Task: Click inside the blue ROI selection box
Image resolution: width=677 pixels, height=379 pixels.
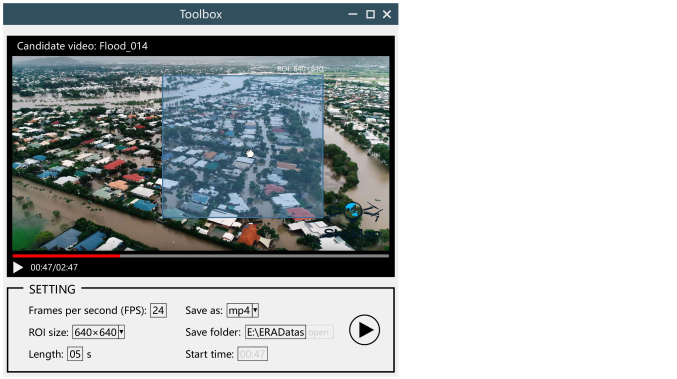Action: (x=243, y=147)
